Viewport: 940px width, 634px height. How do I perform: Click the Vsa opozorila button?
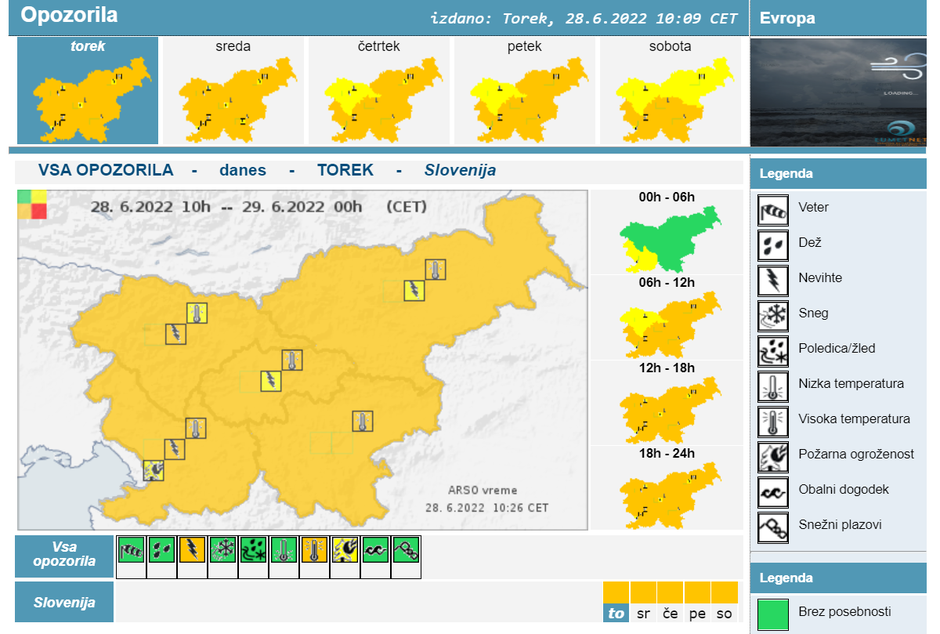[x=64, y=555]
